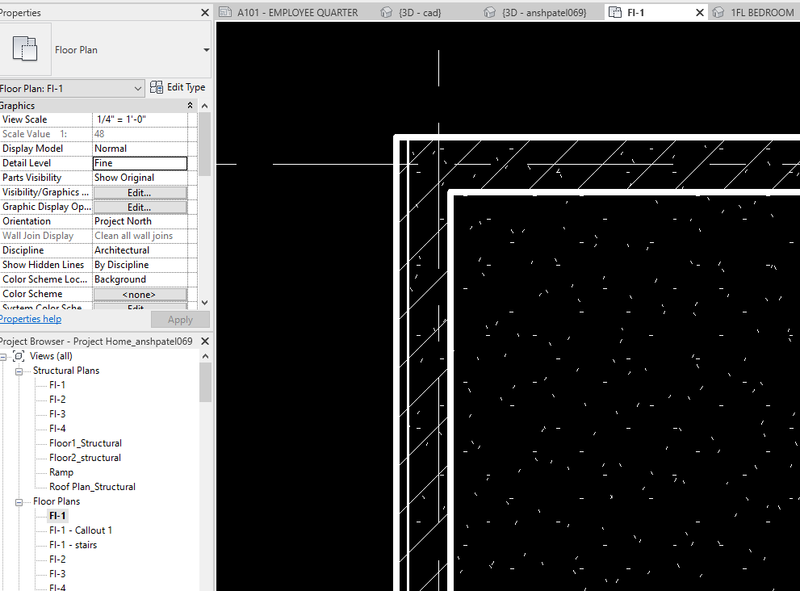Open the Floor Plan: FI-1 selector combo

point(135,87)
